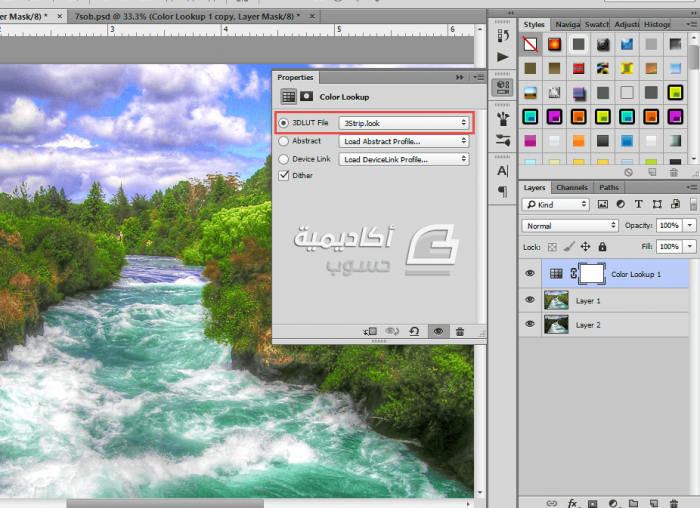The width and height of the screenshot is (700, 508).
Task: Lock all padlock icon
Action: pos(602,246)
